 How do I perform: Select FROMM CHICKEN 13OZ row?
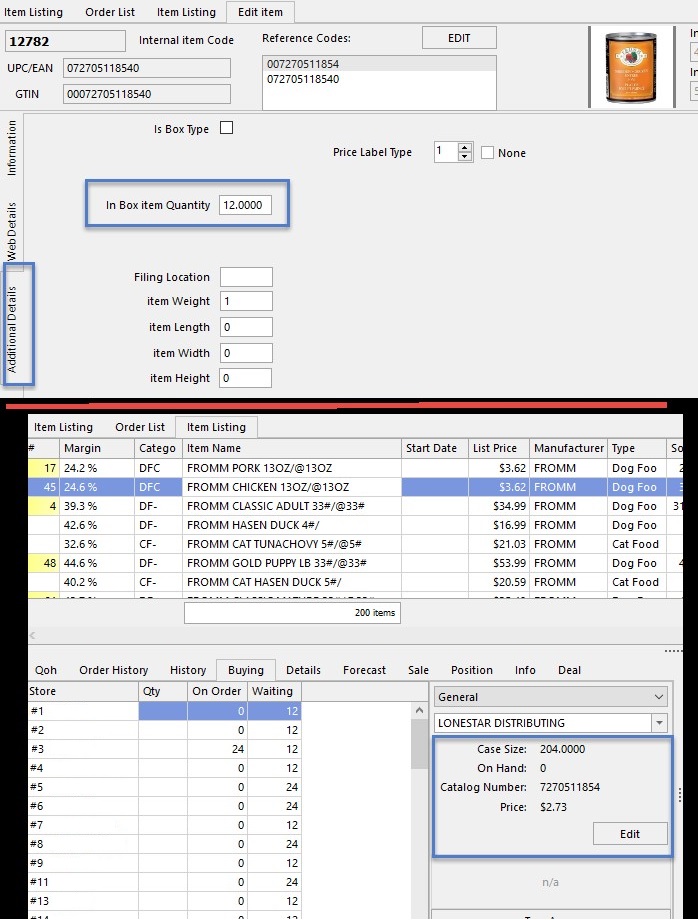[355, 487]
